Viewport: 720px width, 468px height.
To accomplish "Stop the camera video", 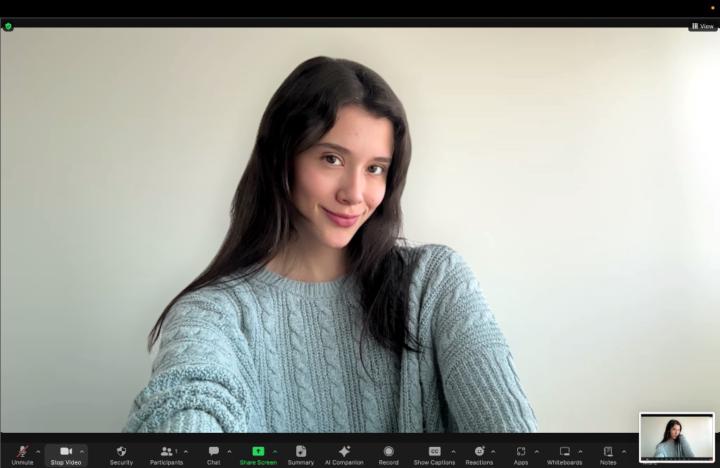I will pos(66,455).
